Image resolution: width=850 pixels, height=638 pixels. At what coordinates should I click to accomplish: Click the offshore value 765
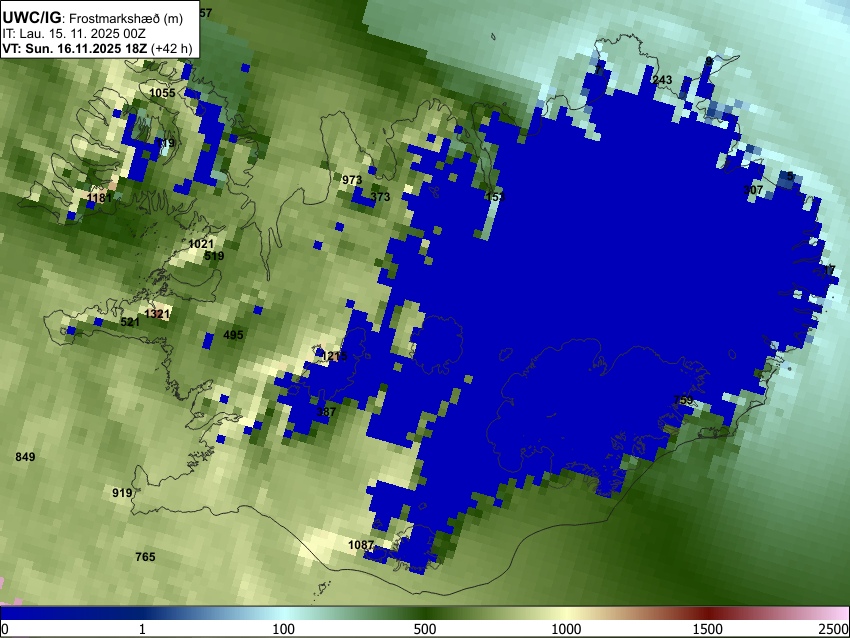(x=145, y=557)
